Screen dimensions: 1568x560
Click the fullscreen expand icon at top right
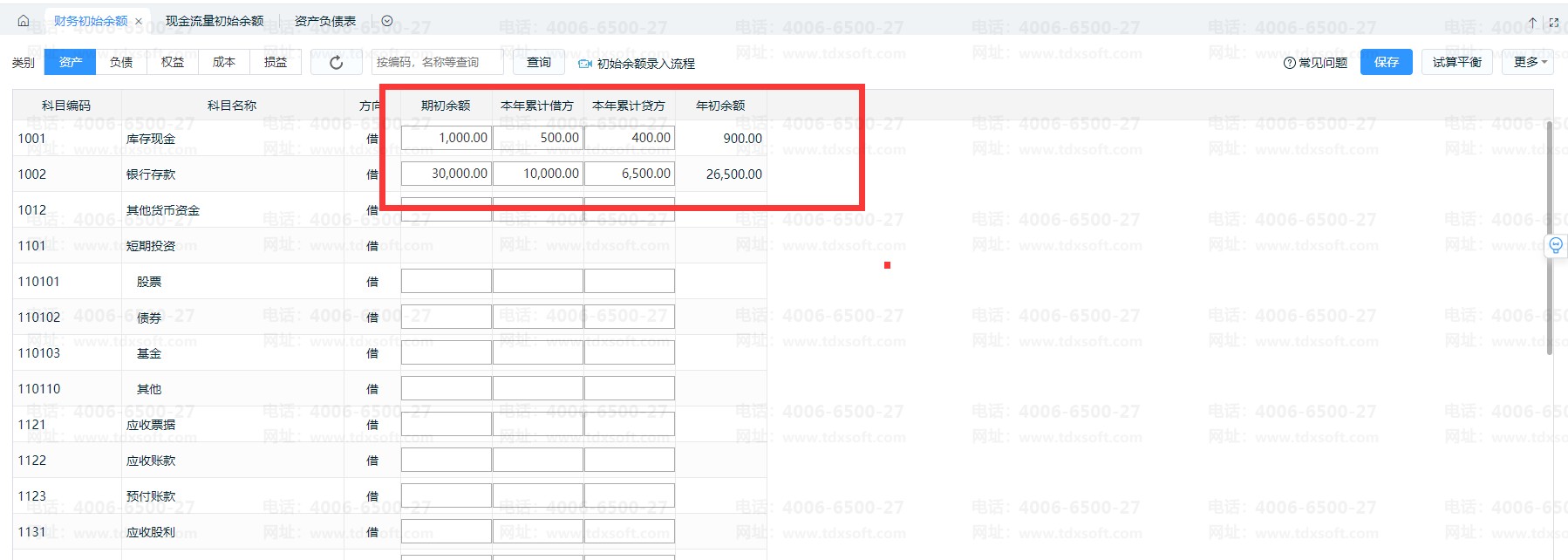coord(1553,22)
